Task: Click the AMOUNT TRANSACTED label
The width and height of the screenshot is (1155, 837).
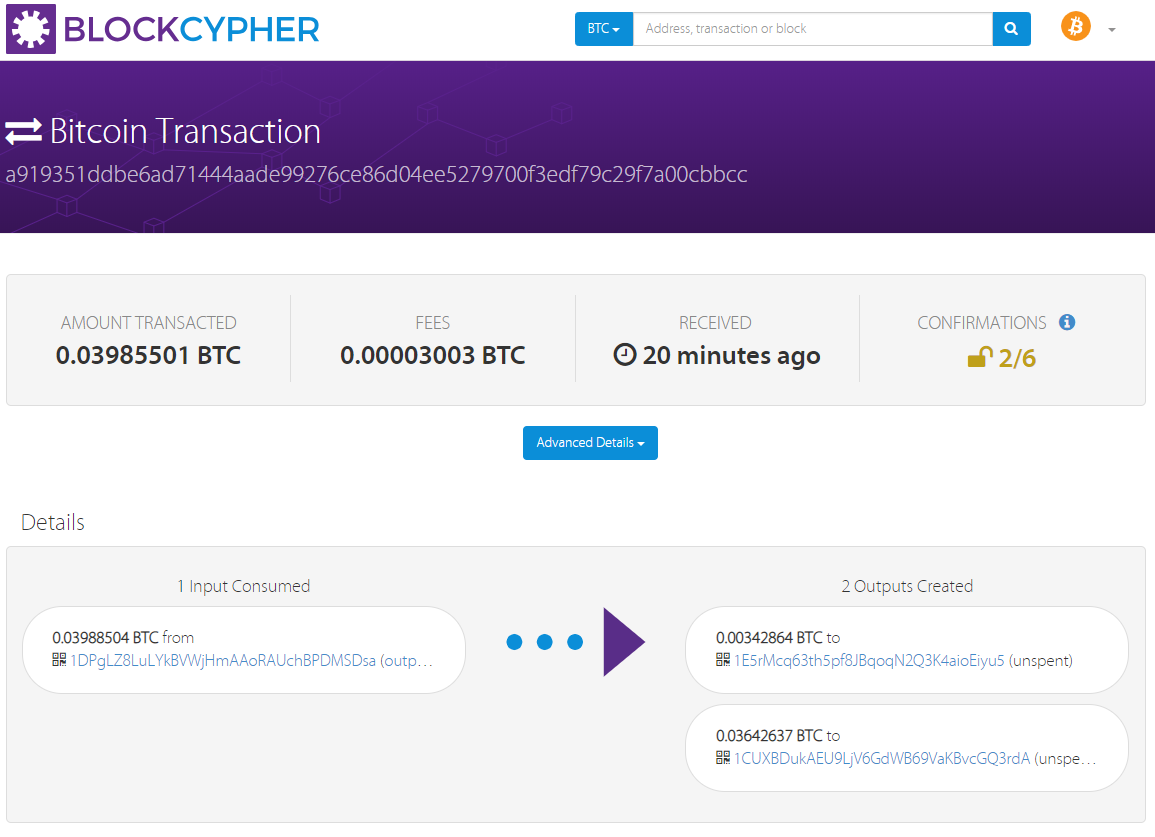Action: pos(149,323)
